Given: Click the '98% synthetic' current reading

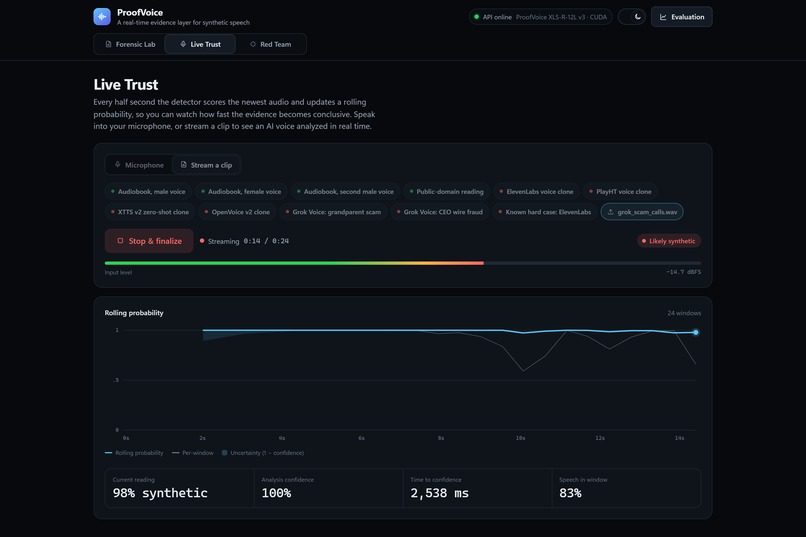Looking at the screenshot, I should 160,493.
